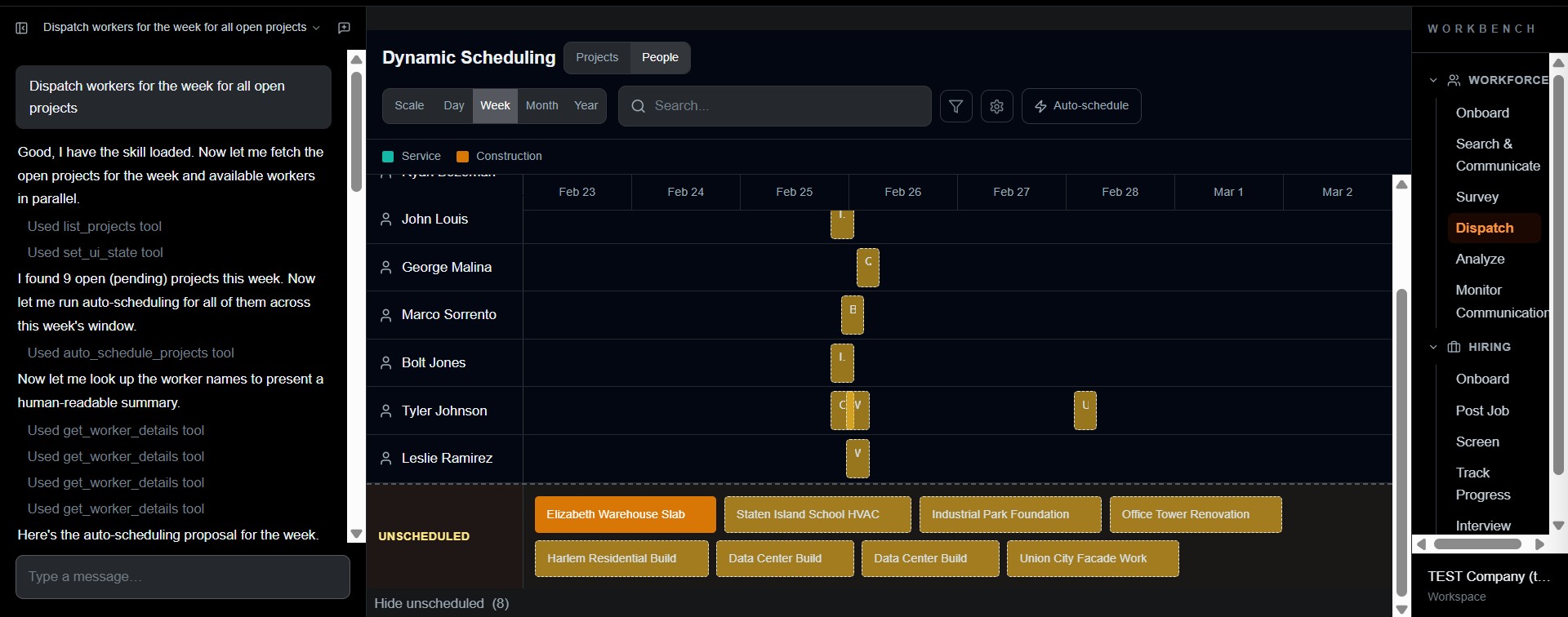
Task: Open the TEST Company workspace switcher
Action: pyautogui.click(x=1490, y=585)
